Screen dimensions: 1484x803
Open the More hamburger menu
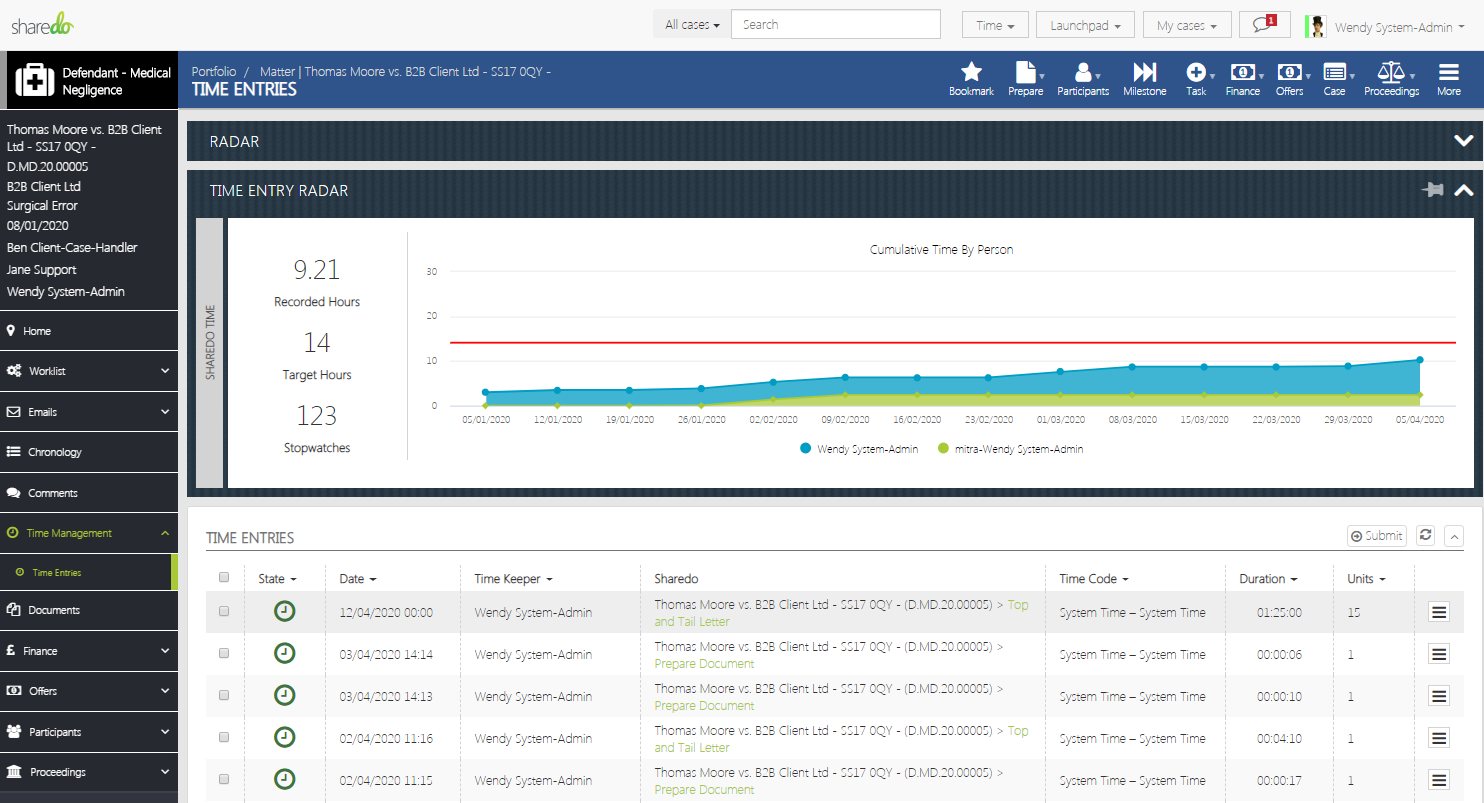[1448, 73]
